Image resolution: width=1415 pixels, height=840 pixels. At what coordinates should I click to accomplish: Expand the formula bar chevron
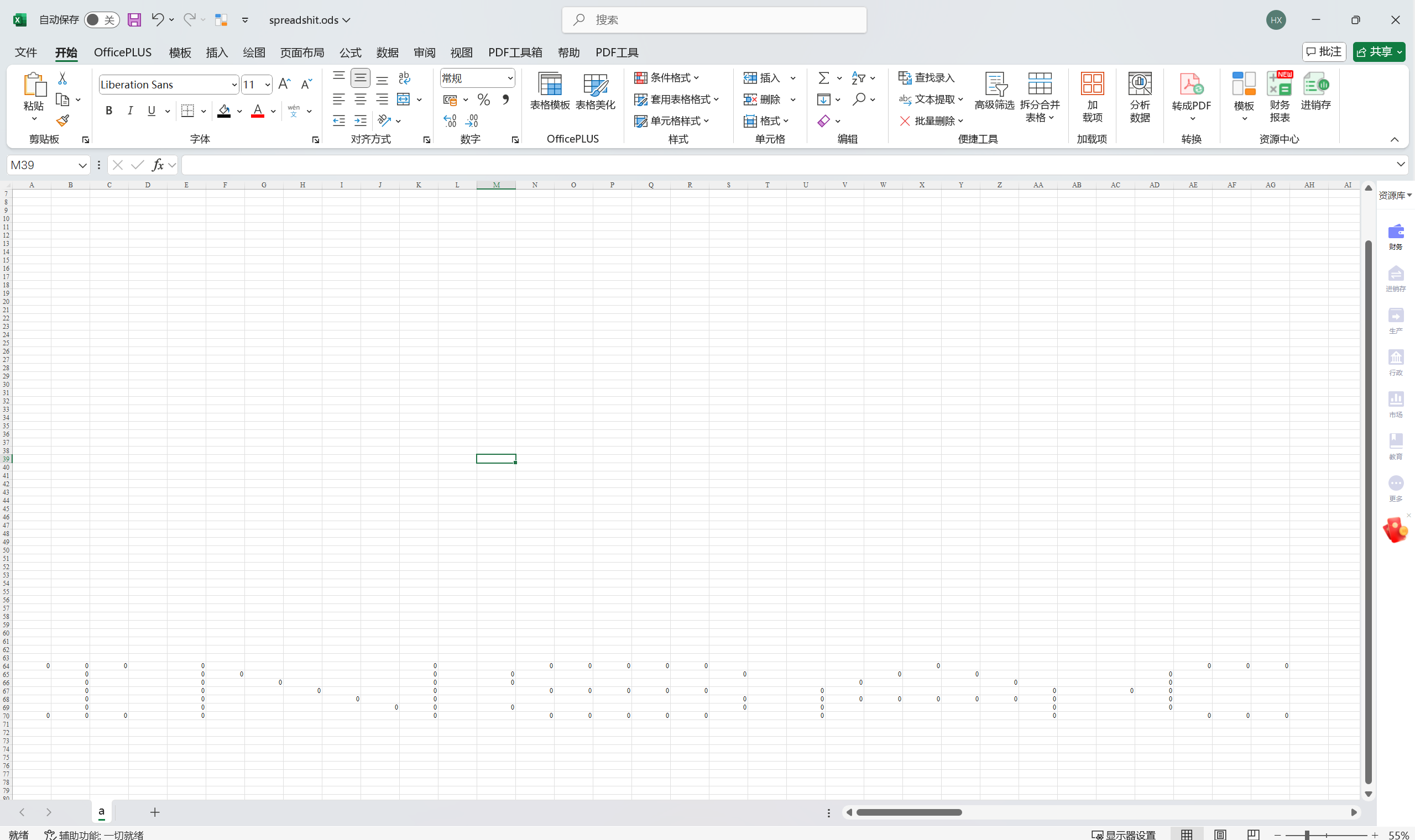tap(1400, 164)
